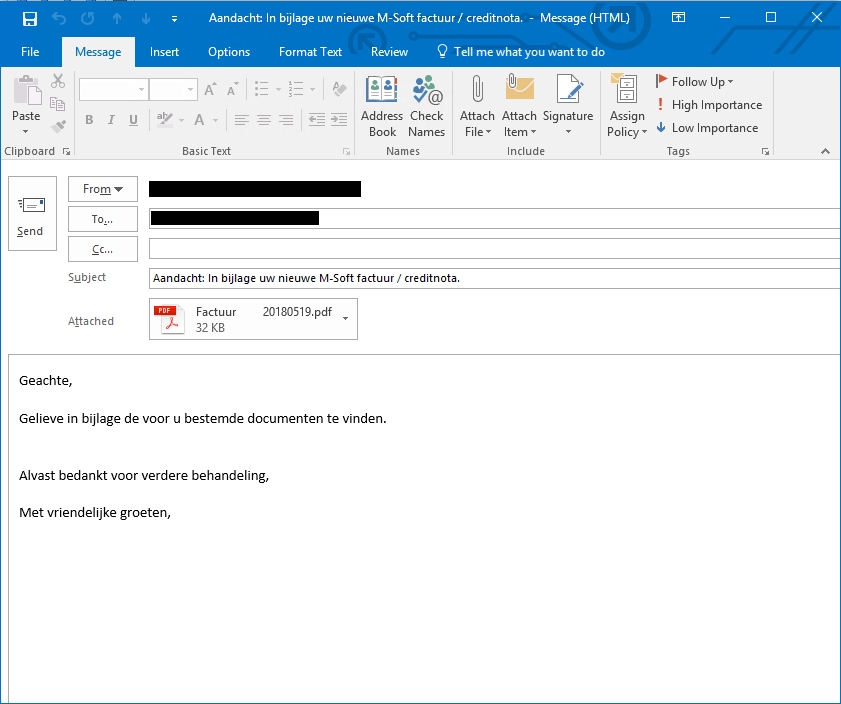Image resolution: width=841 pixels, height=704 pixels.
Task: Open the Font Color dropdown arrow
Action: (x=216, y=120)
